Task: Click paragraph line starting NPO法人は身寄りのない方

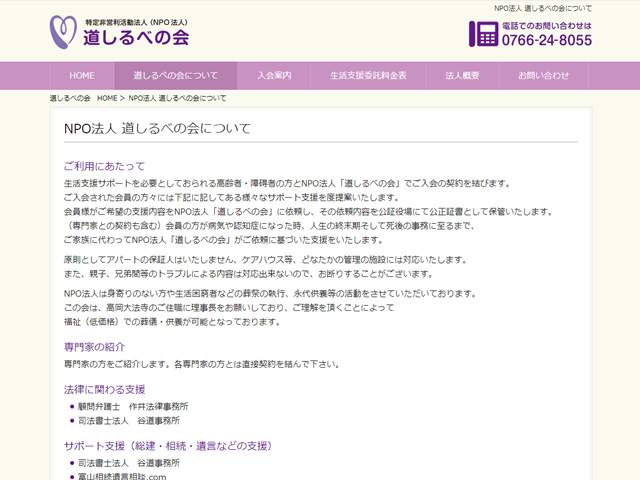Action: click(x=270, y=293)
